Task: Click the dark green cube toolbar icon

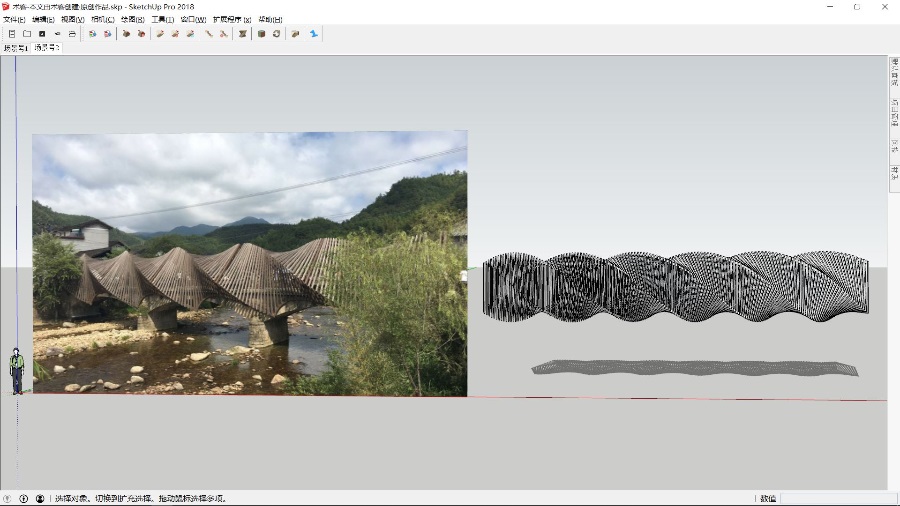Action: pyautogui.click(x=261, y=34)
